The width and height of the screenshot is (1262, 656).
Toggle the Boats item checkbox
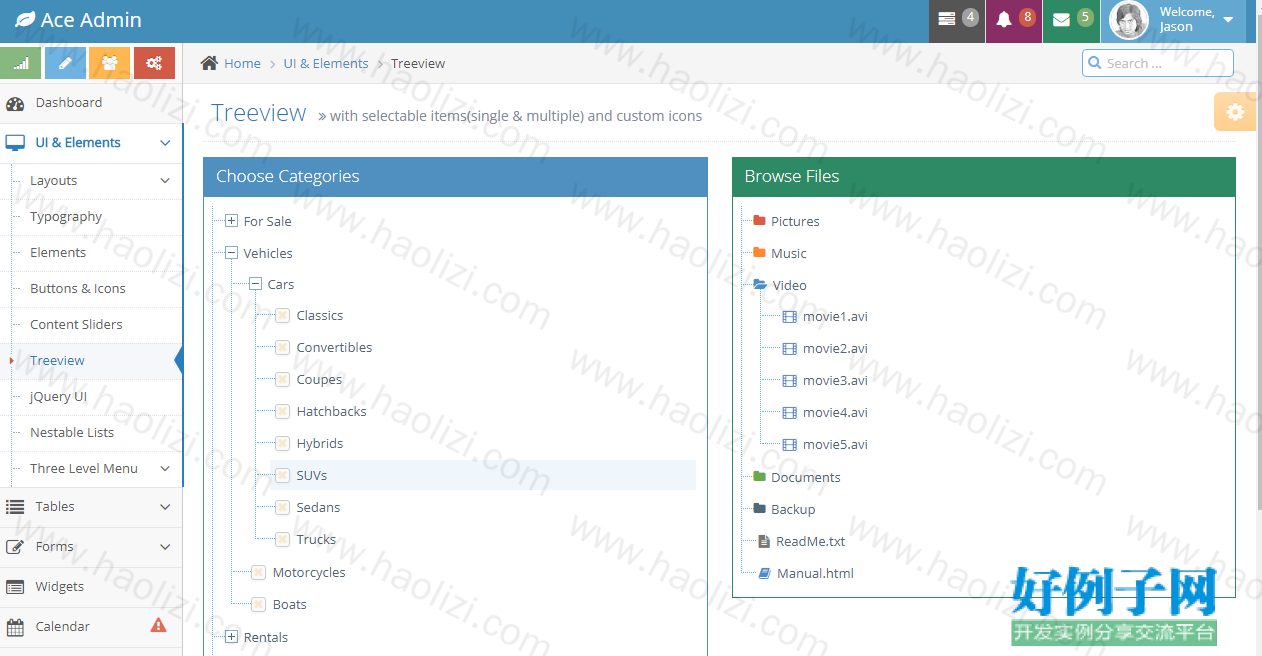(x=258, y=605)
